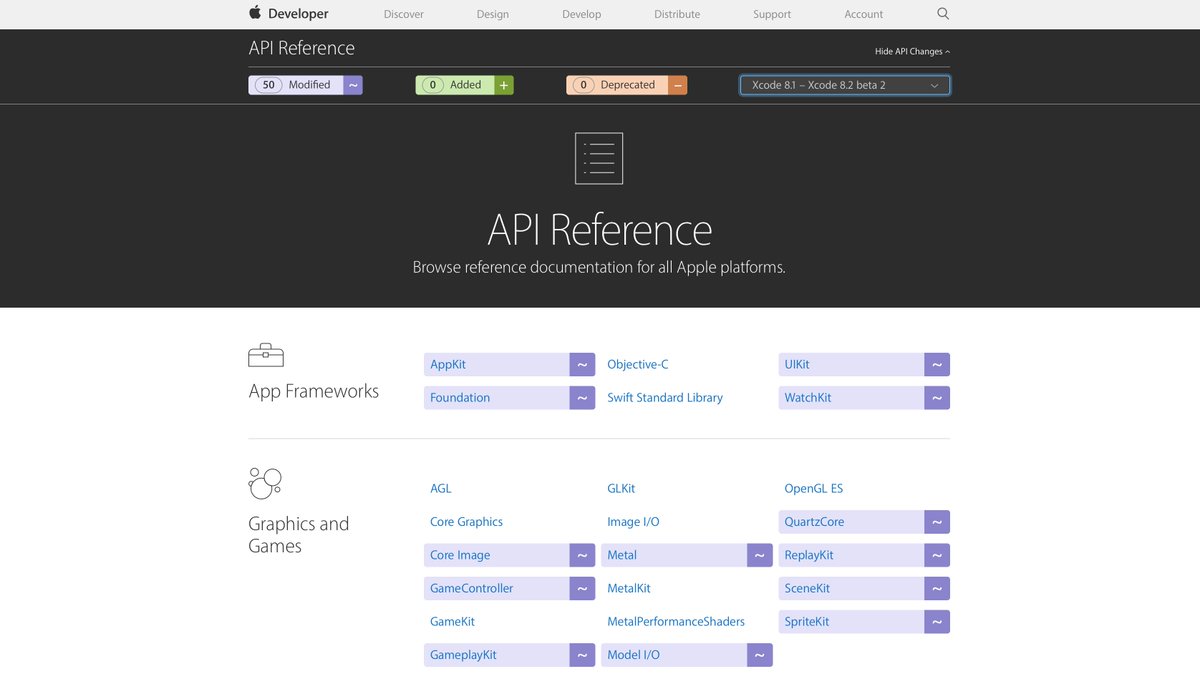This screenshot has height=689, width=1200.
Task: Click the tilde badge next to Foundation
Action: pos(582,398)
